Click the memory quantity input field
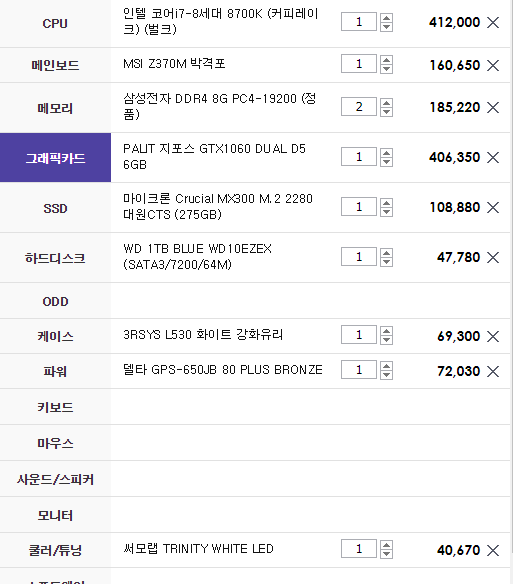This screenshot has width=513, height=584. [359, 107]
